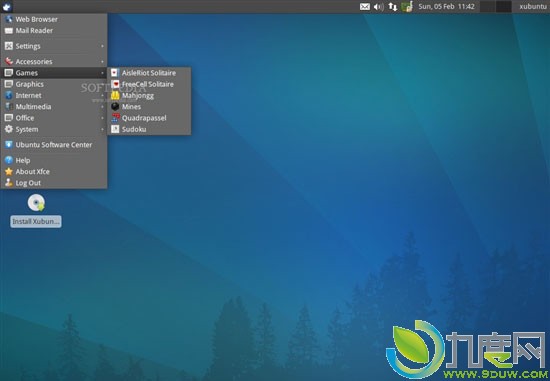Click the Help question mark icon
Image resolution: width=550 pixels, height=381 pixels.
click(9, 160)
